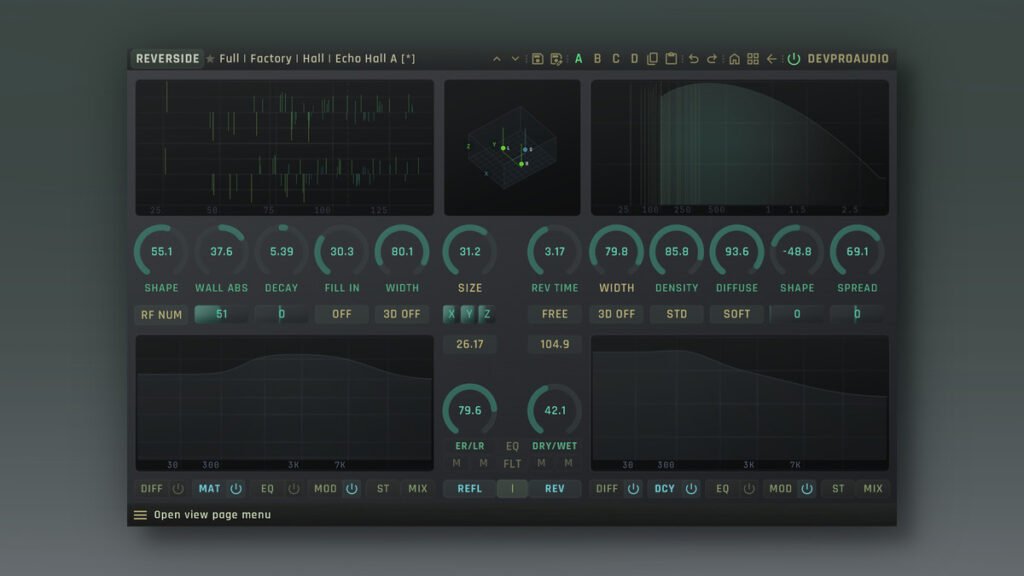Open the reflections MIX tab

click(417, 488)
